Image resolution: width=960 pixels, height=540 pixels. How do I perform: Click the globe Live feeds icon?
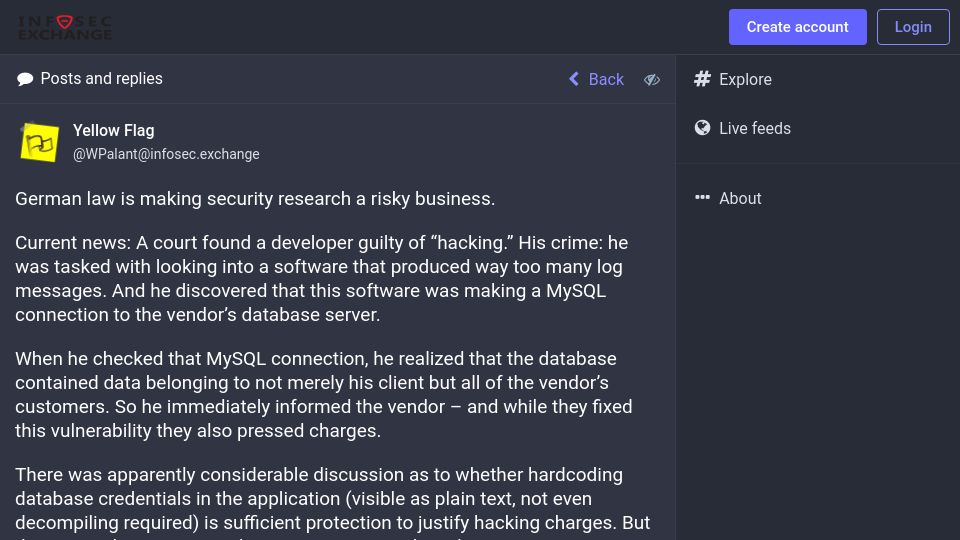[702, 127]
